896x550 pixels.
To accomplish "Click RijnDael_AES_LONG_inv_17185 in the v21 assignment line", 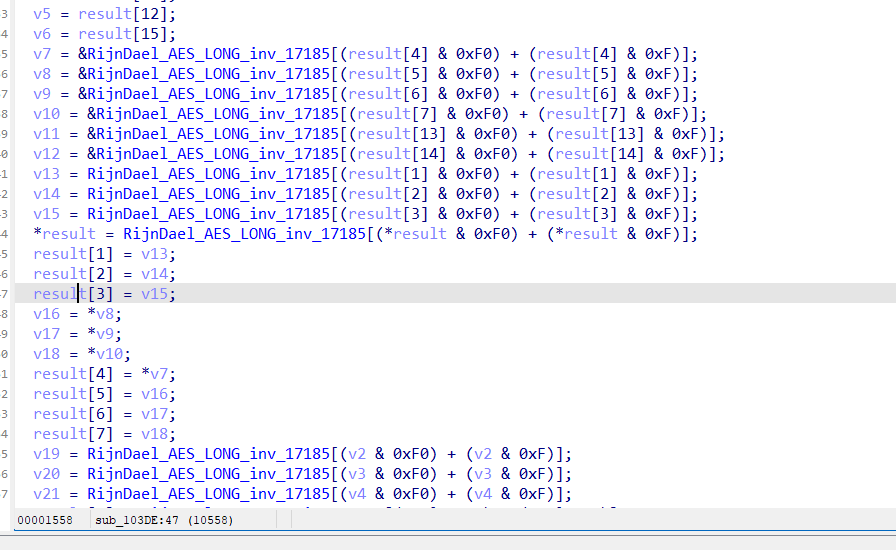I will click(x=209, y=494).
